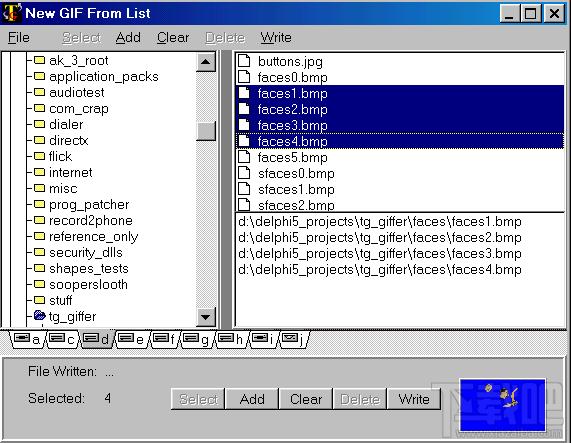Open the File menu
This screenshot has width=571, height=443.
pyautogui.click(x=19, y=37)
